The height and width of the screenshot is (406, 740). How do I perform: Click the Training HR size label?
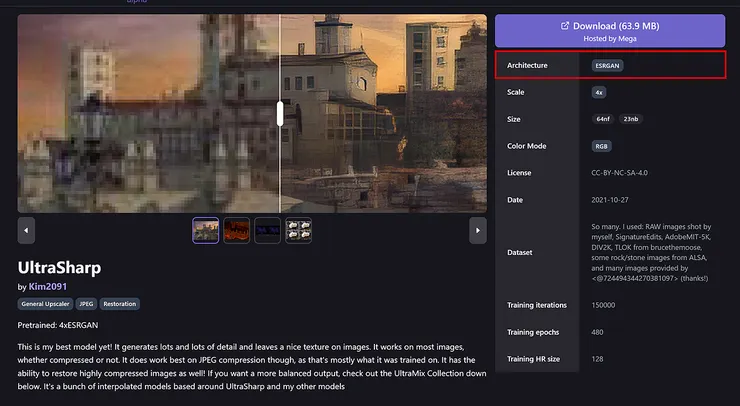533,359
